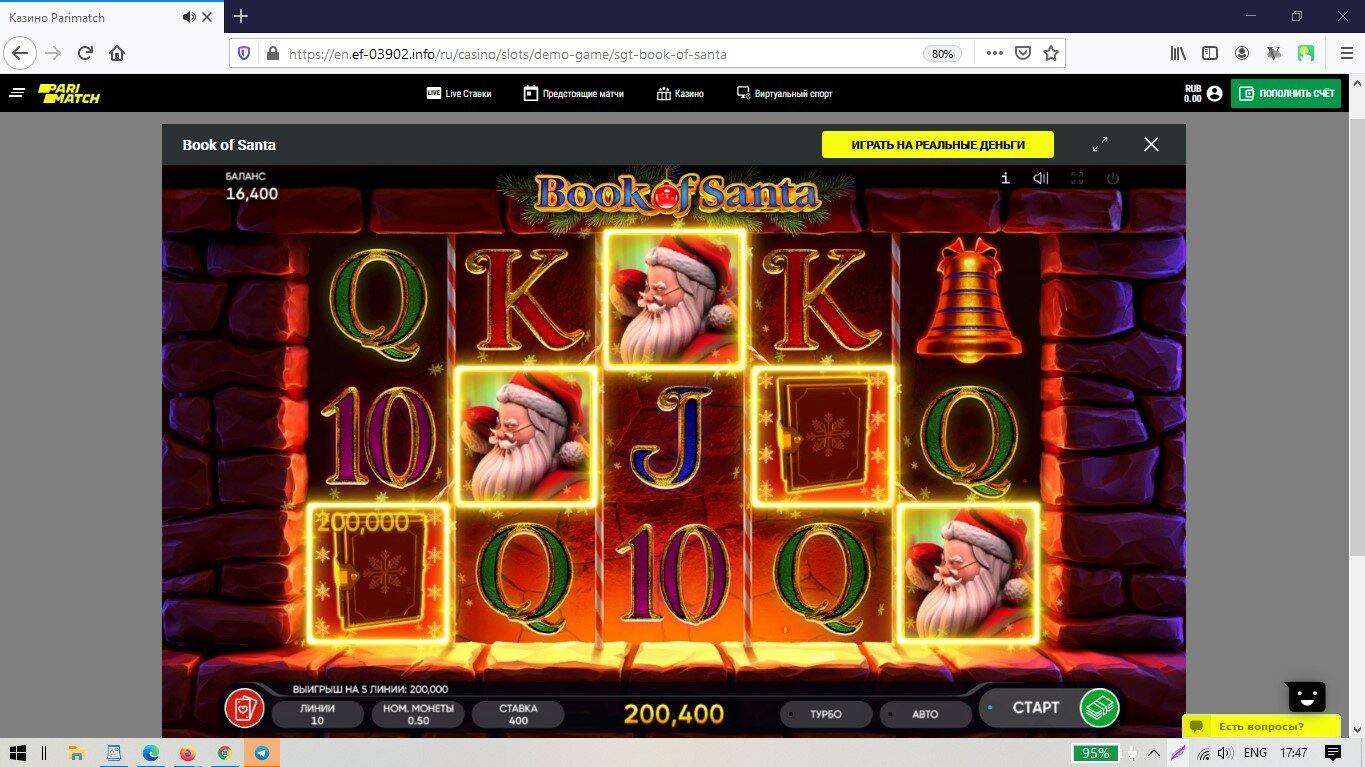This screenshot has width=1365, height=767.
Task: Open the Parimatch hamburger menu
Action: 17,93
